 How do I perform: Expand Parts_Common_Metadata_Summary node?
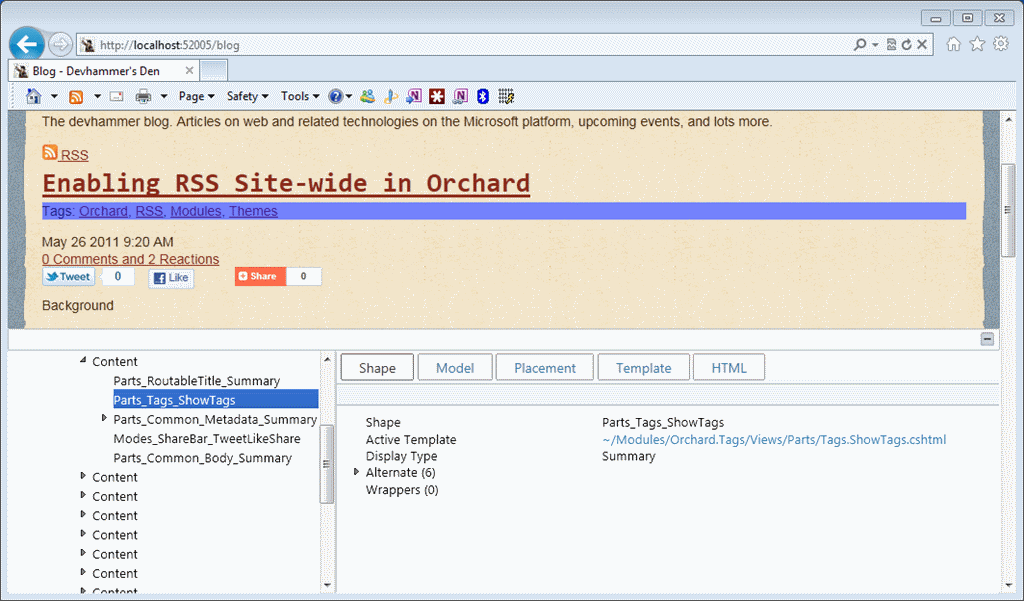(x=104, y=418)
